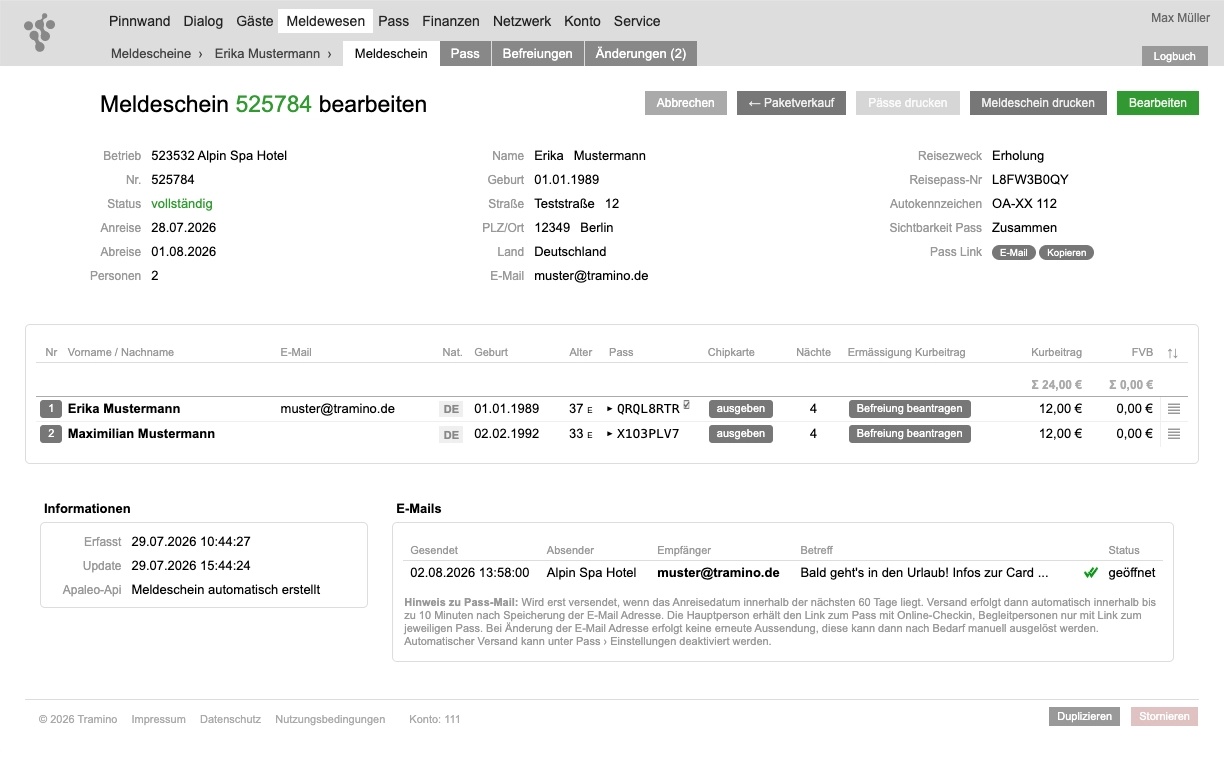Screen dimensions: 1224x768
Task: Click the Erika Mustermann breadcrumb
Action: 268,54
